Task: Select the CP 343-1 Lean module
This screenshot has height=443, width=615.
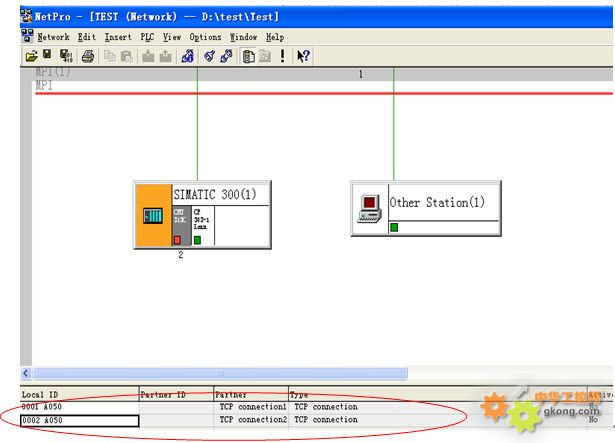Action: 202,226
